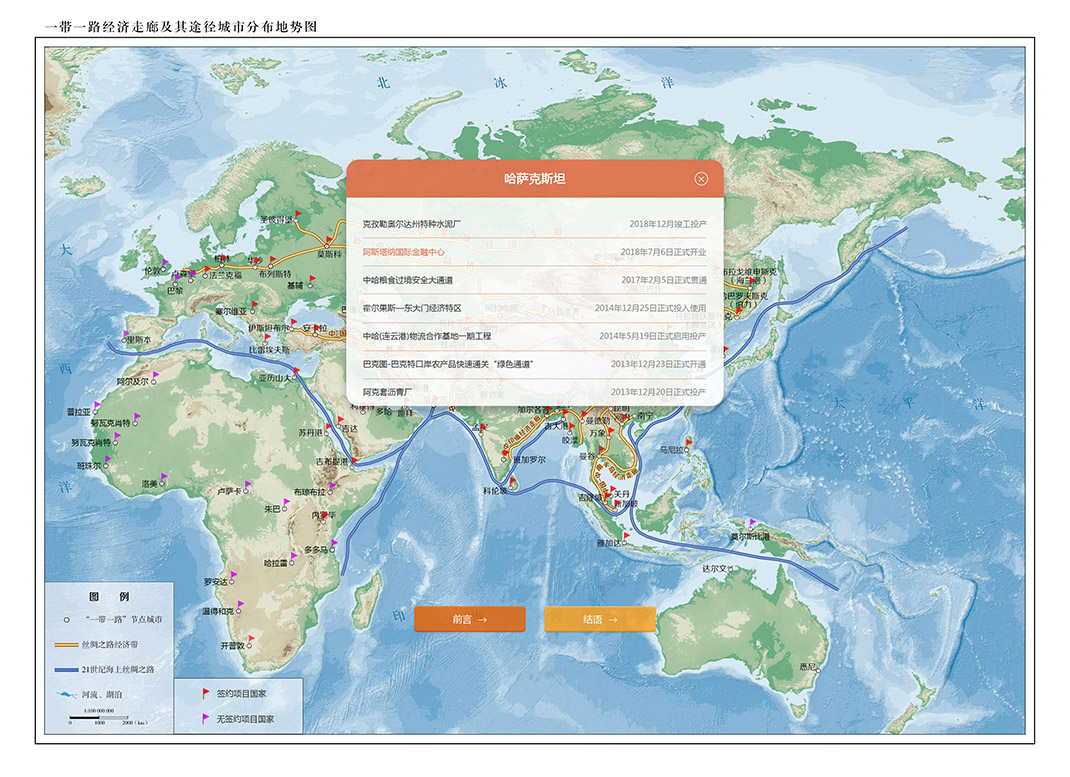Click the purple flag at 莫尔斯比港
This screenshot has height=777, width=1070.
point(752,523)
